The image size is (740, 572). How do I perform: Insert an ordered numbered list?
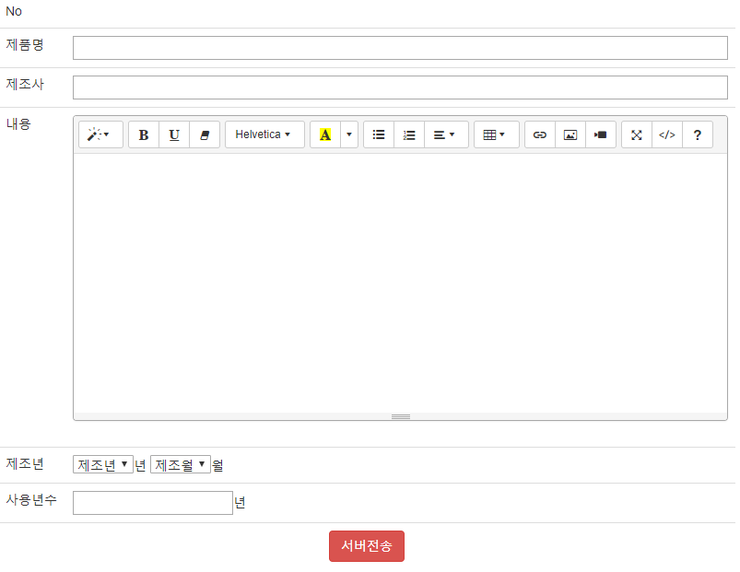click(409, 135)
